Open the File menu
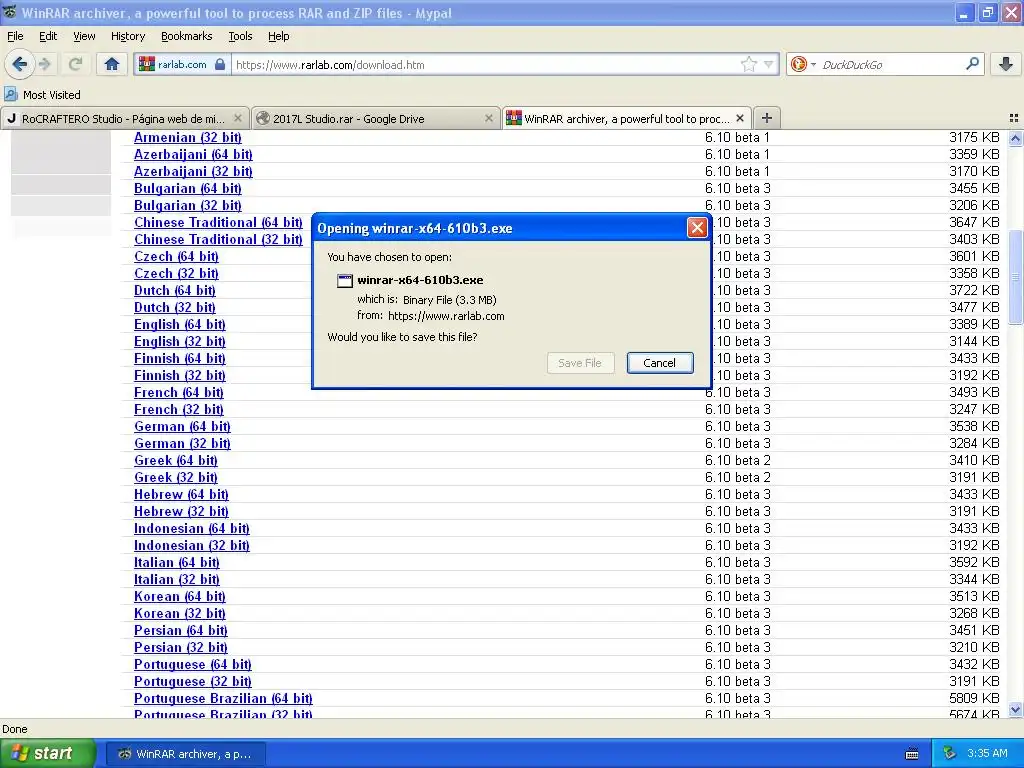The width and height of the screenshot is (1024, 768). [15, 36]
